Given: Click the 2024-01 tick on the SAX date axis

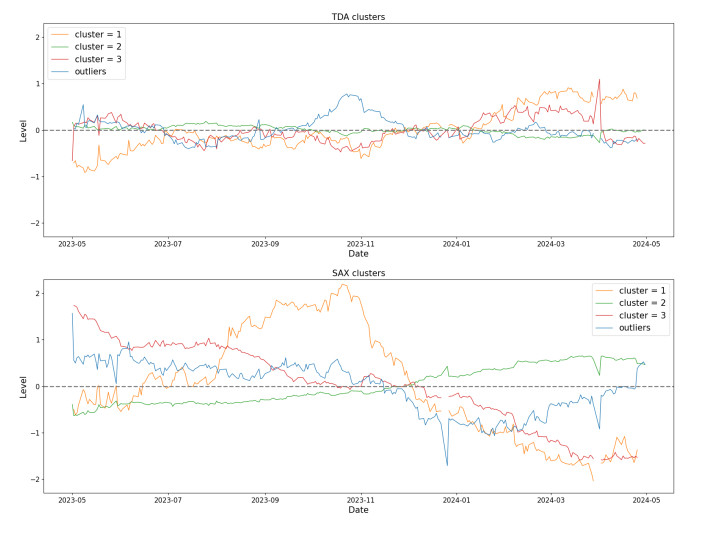Looking at the screenshot, I should pos(456,498).
